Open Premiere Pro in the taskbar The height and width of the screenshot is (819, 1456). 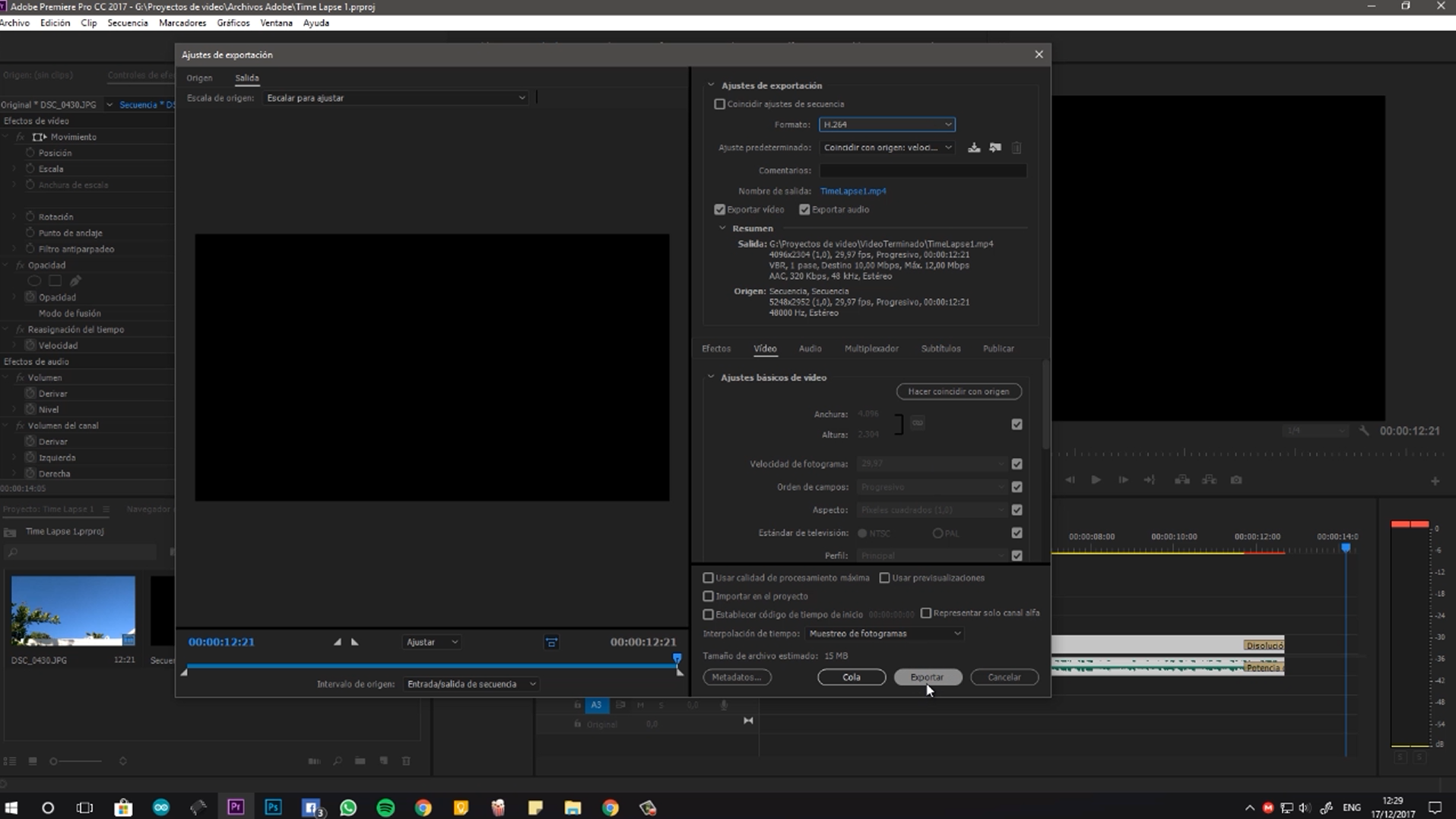click(236, 807)
